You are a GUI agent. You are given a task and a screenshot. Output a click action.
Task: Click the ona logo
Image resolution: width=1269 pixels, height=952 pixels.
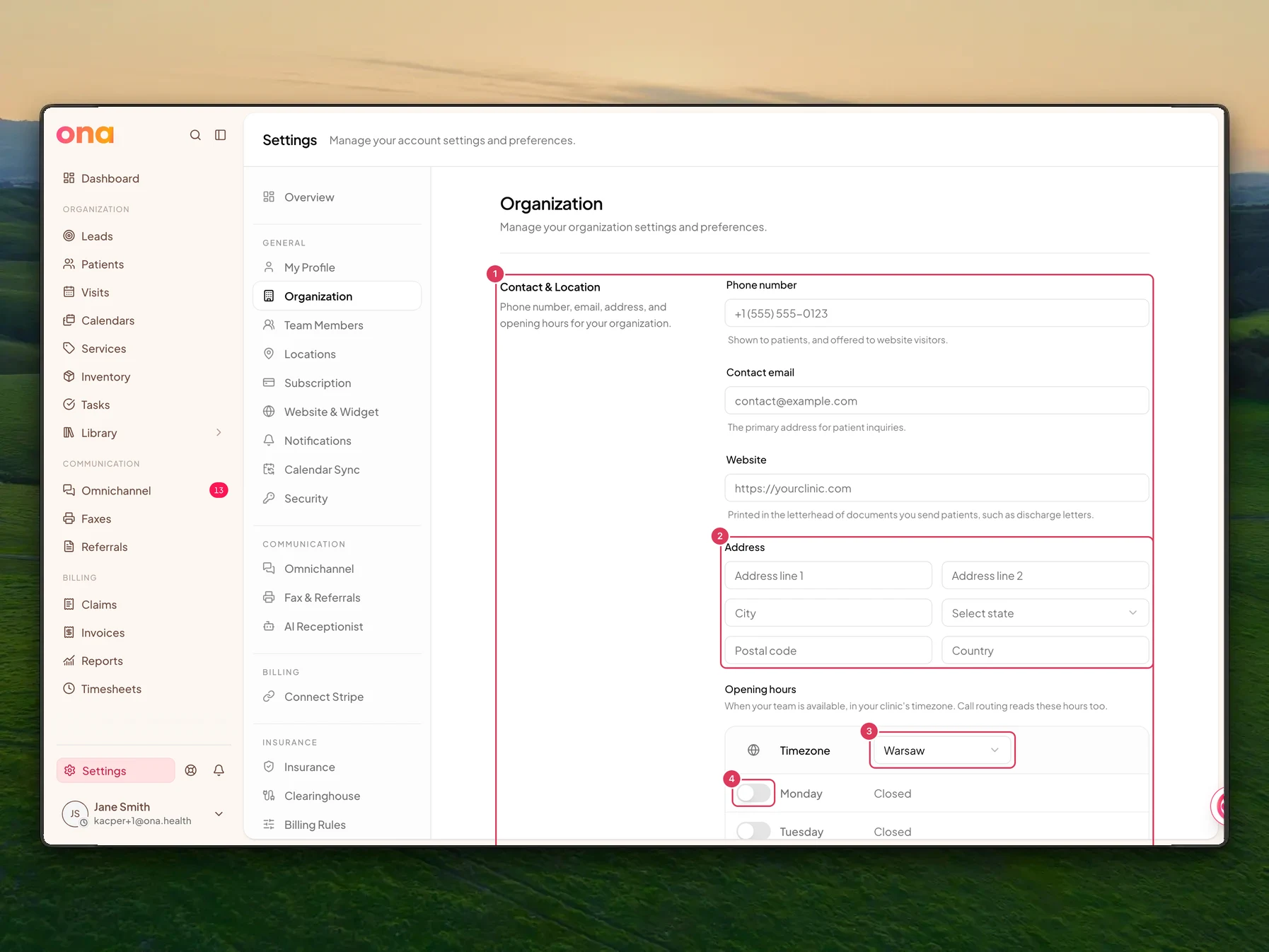[x=85, y=134]
